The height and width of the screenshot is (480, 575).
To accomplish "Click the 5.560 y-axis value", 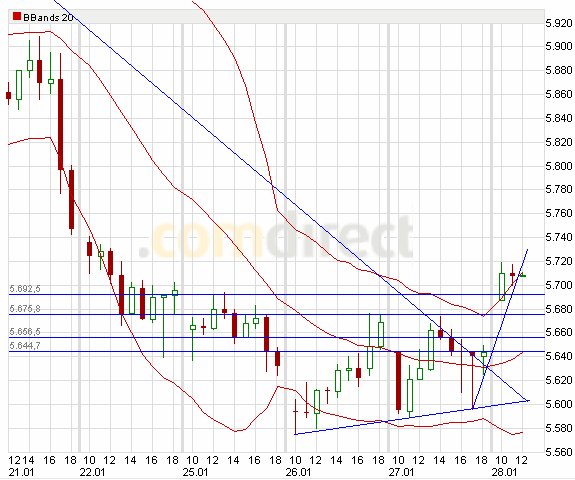I will tap(559, 452).
